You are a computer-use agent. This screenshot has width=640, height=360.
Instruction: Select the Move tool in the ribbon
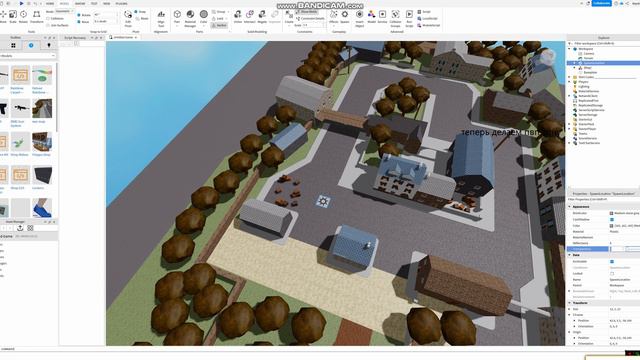pos(3,16)
